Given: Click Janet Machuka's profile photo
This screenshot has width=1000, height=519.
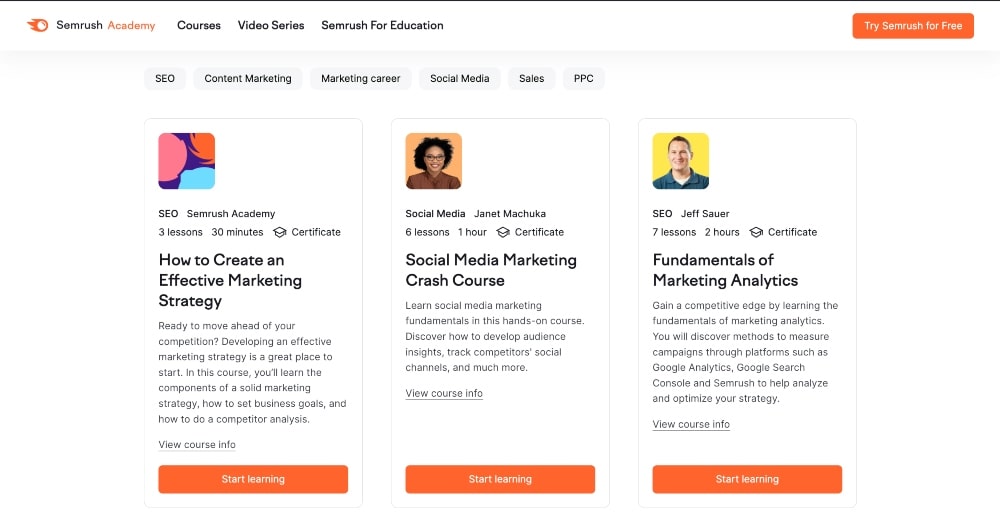Looking at the screenshot, I should click(x=433, y=161).
